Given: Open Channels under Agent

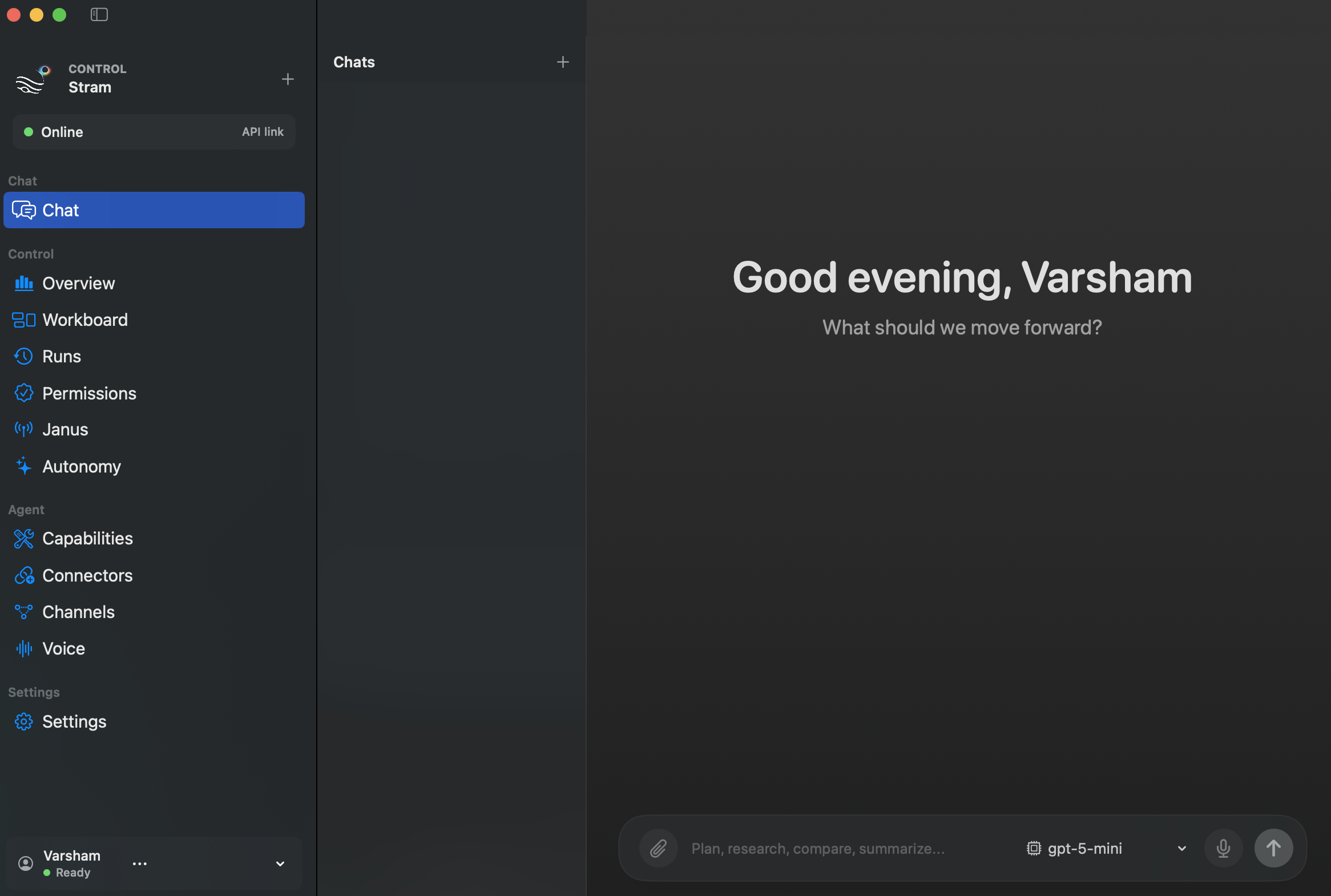Looking at the screenshot, I should [x=154, y=612].
